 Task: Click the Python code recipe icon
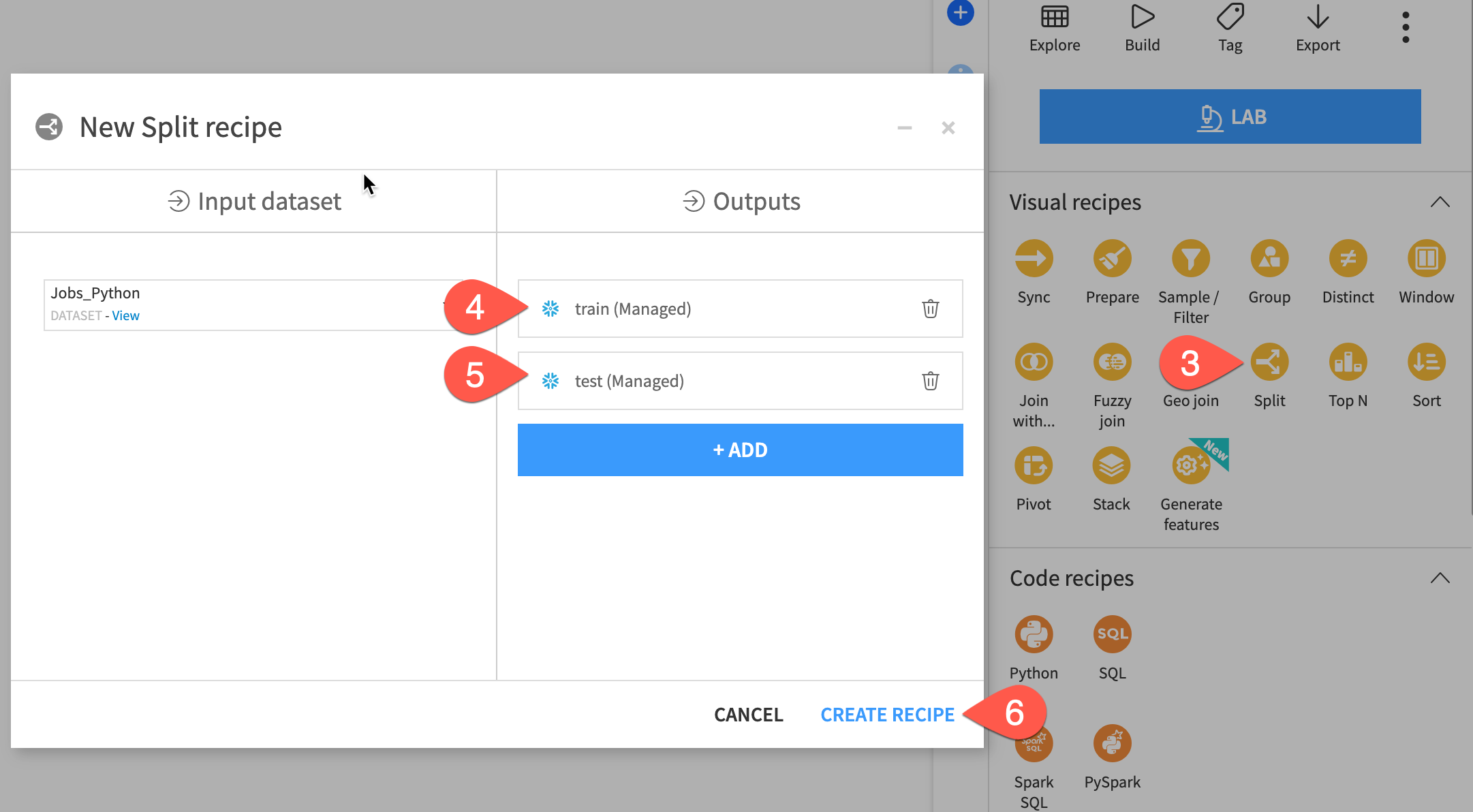pos(1034,635)
